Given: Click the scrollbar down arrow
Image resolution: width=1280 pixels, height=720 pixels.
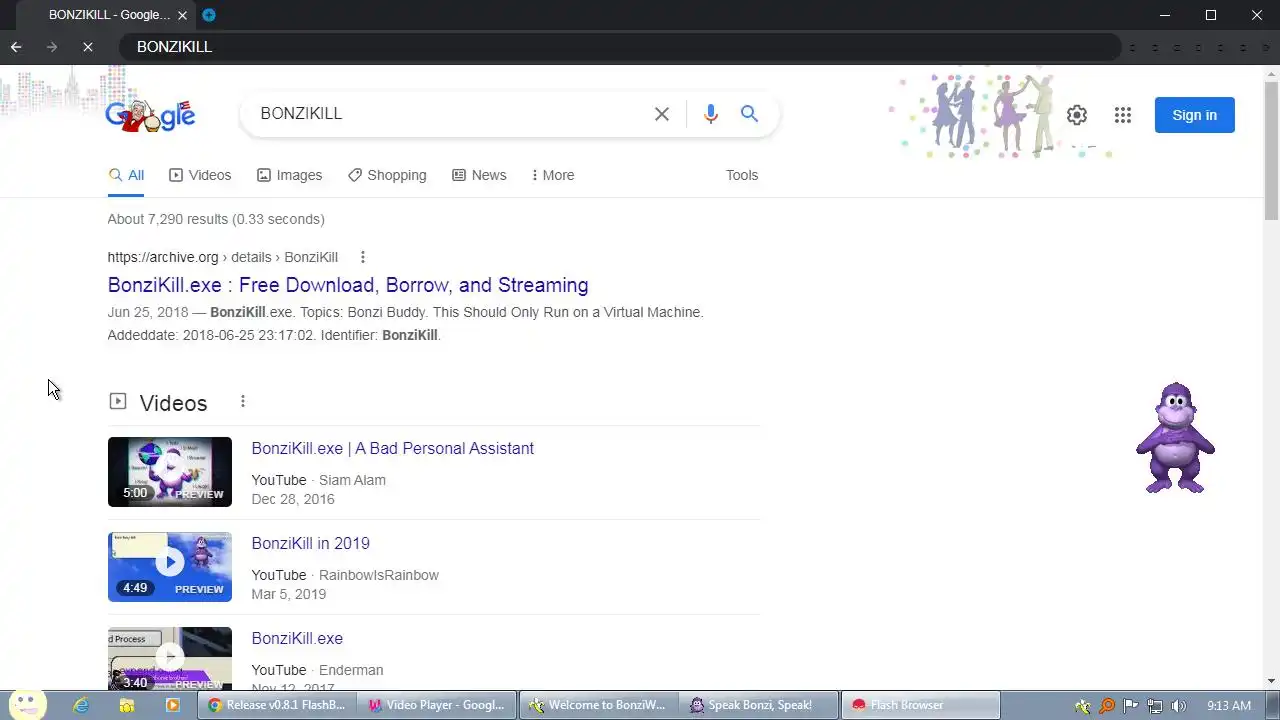Looking at the screenshot, I should (1272, 682).
